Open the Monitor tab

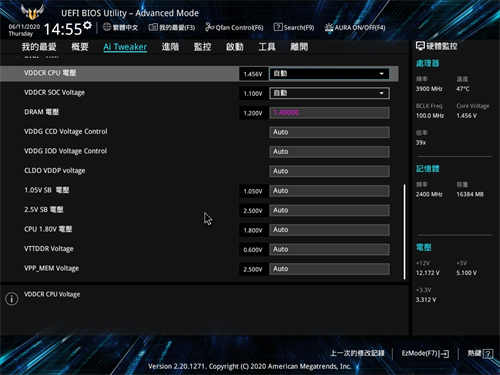tap(202, 47)
